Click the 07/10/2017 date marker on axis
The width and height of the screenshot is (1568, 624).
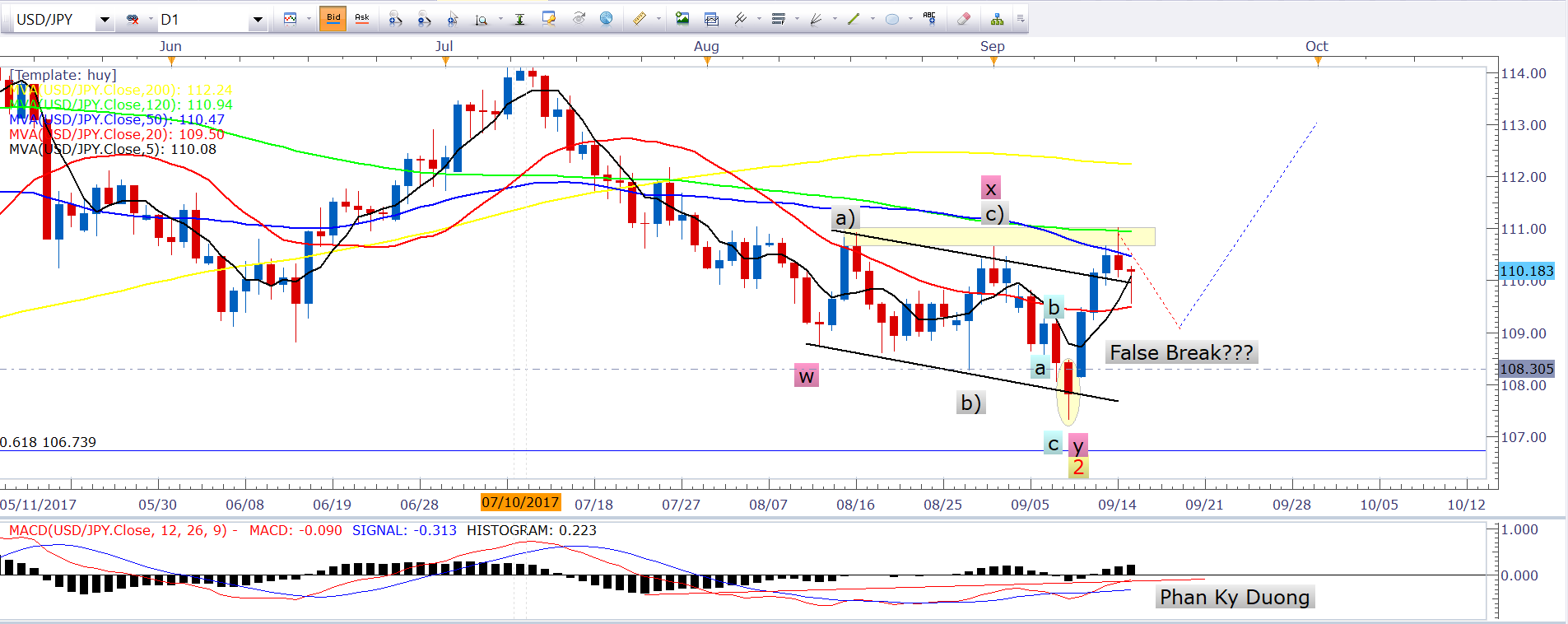click(520, 502)
